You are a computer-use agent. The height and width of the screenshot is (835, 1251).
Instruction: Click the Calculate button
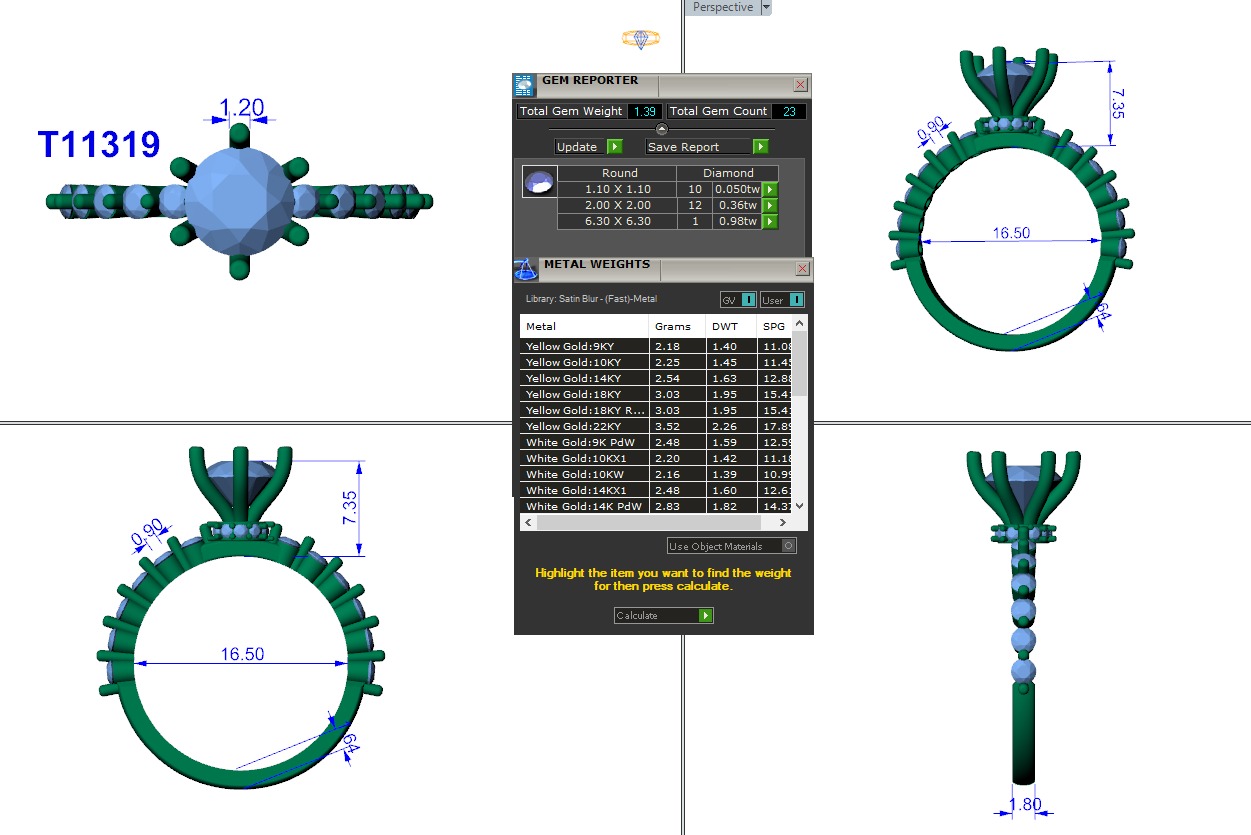664,616
